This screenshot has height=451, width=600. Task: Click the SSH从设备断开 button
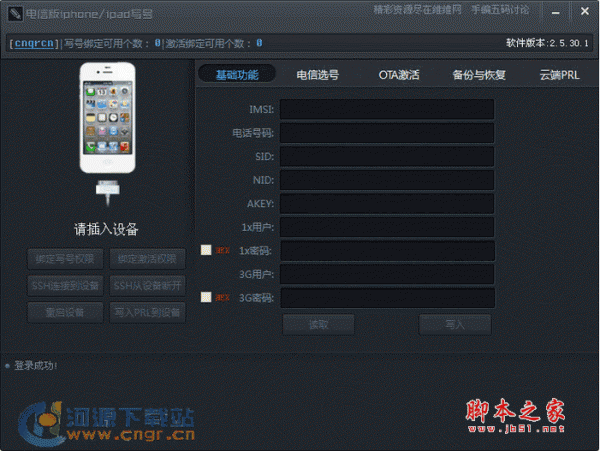(x=147, y=286)
